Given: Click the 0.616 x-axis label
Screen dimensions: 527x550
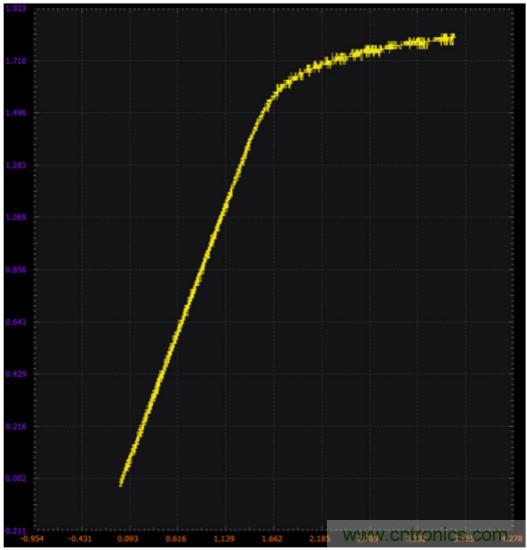Looking at the screenshot, I should point(175,538).
